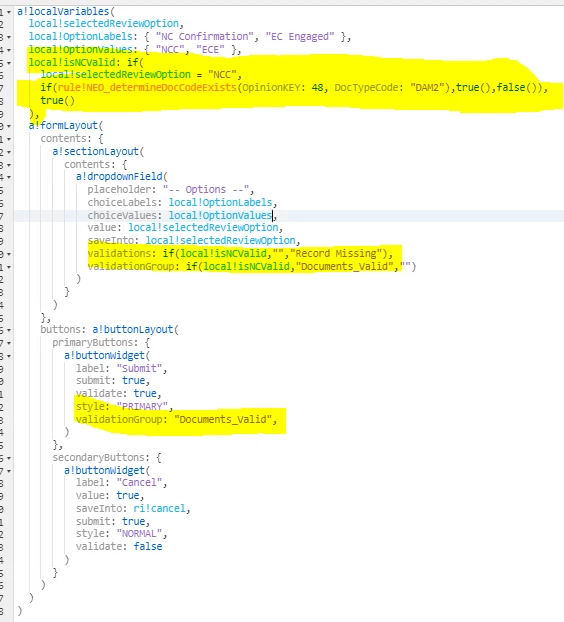The height and width of the screenshot is (622, 564).
Task: Collapse the local!OptionValues line fold arrow
Action: click(x=9, y=50)
